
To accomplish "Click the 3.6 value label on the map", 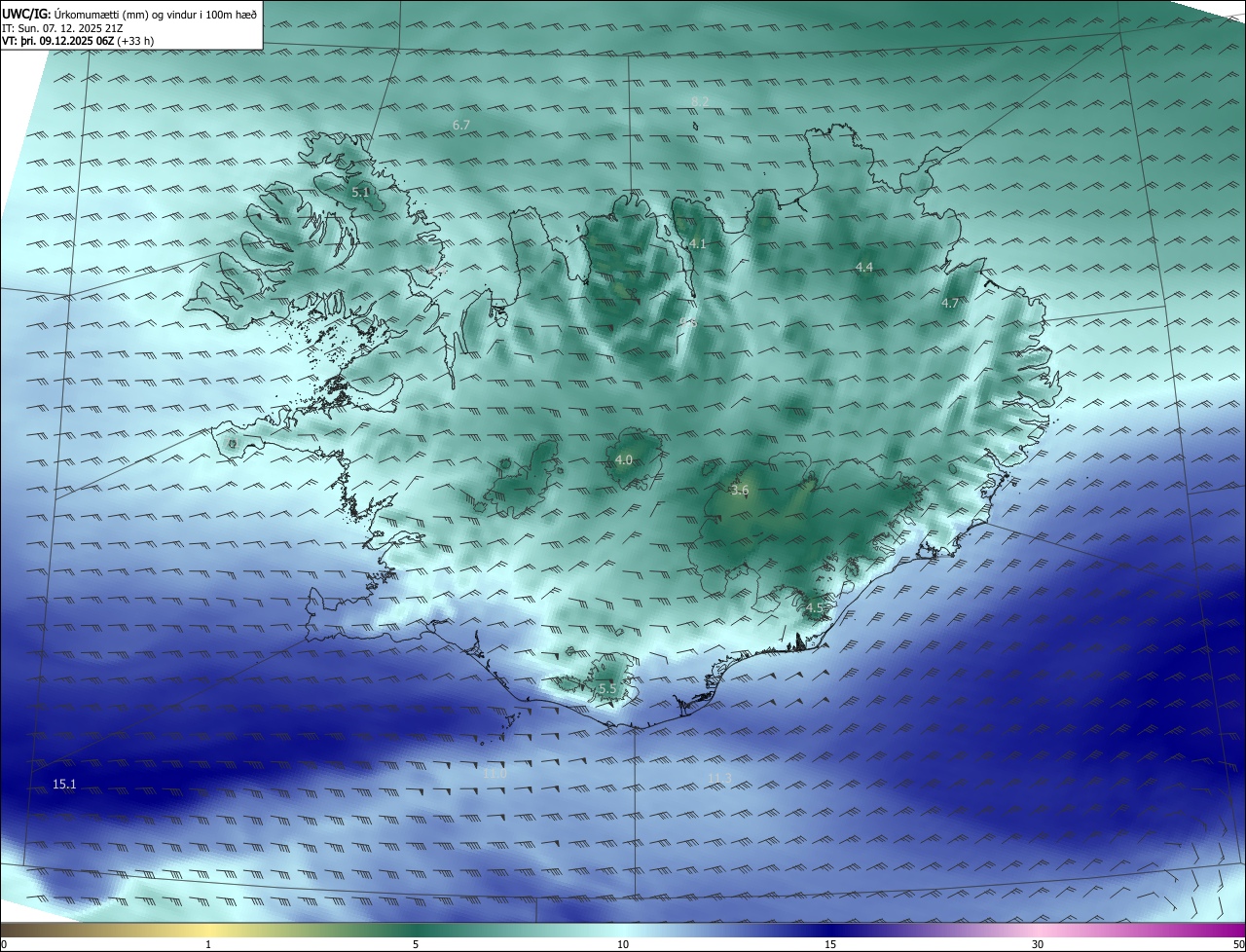I will pyautogui.click(x=740, y=491).
